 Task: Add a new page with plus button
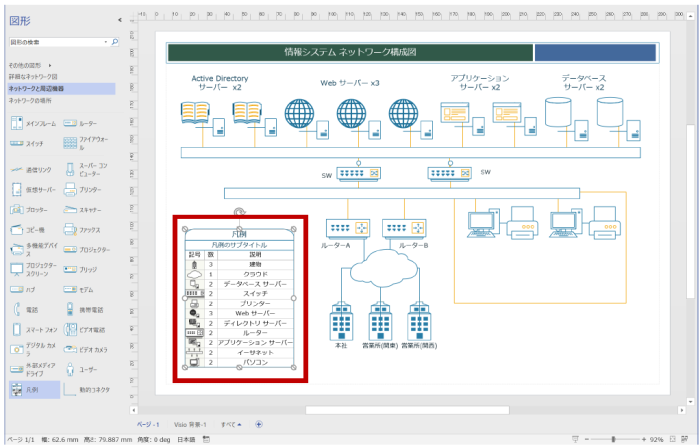[x=259, y=424]
